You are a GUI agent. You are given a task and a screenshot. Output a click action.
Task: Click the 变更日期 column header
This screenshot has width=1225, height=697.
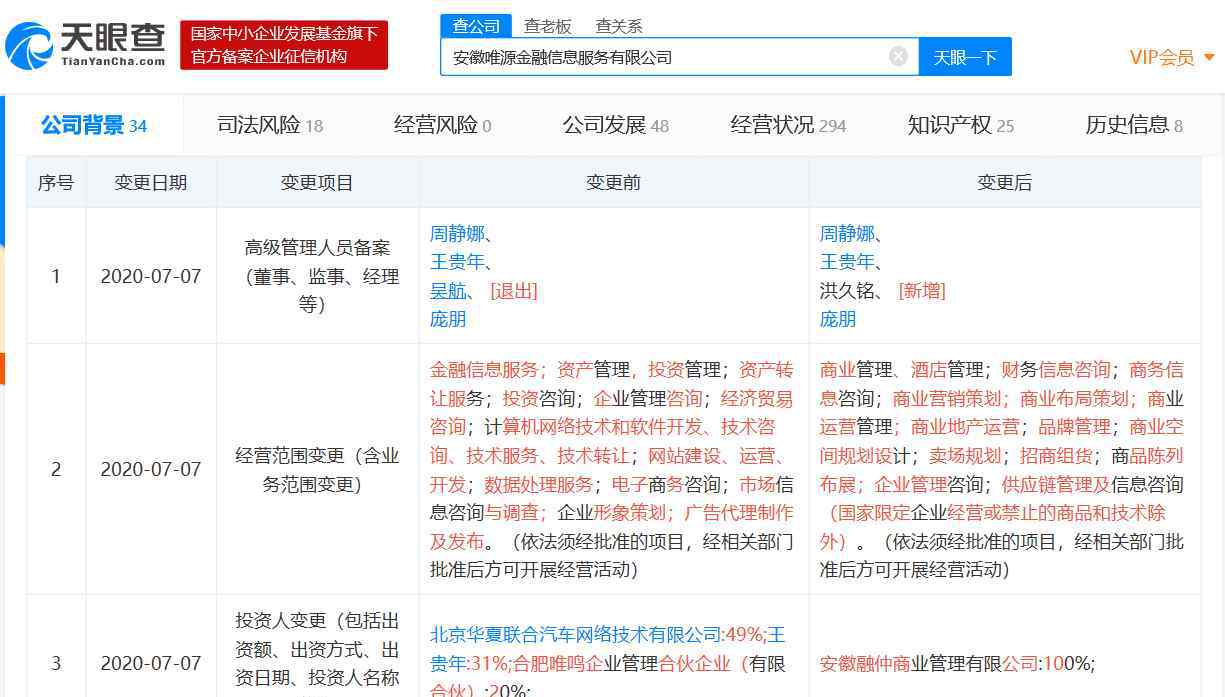pos(151,183)
